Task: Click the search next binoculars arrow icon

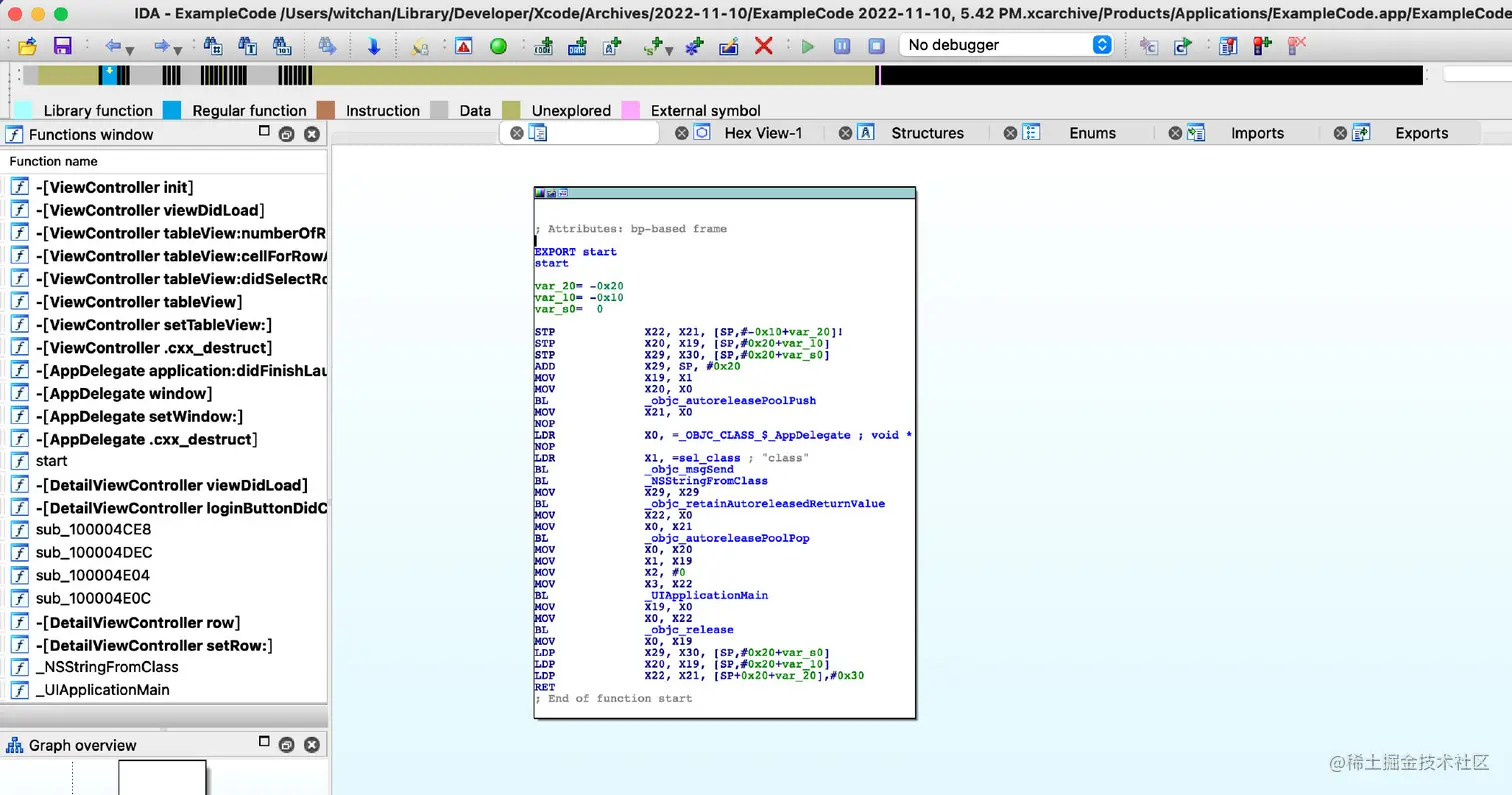Action: [x=327, y=46]
